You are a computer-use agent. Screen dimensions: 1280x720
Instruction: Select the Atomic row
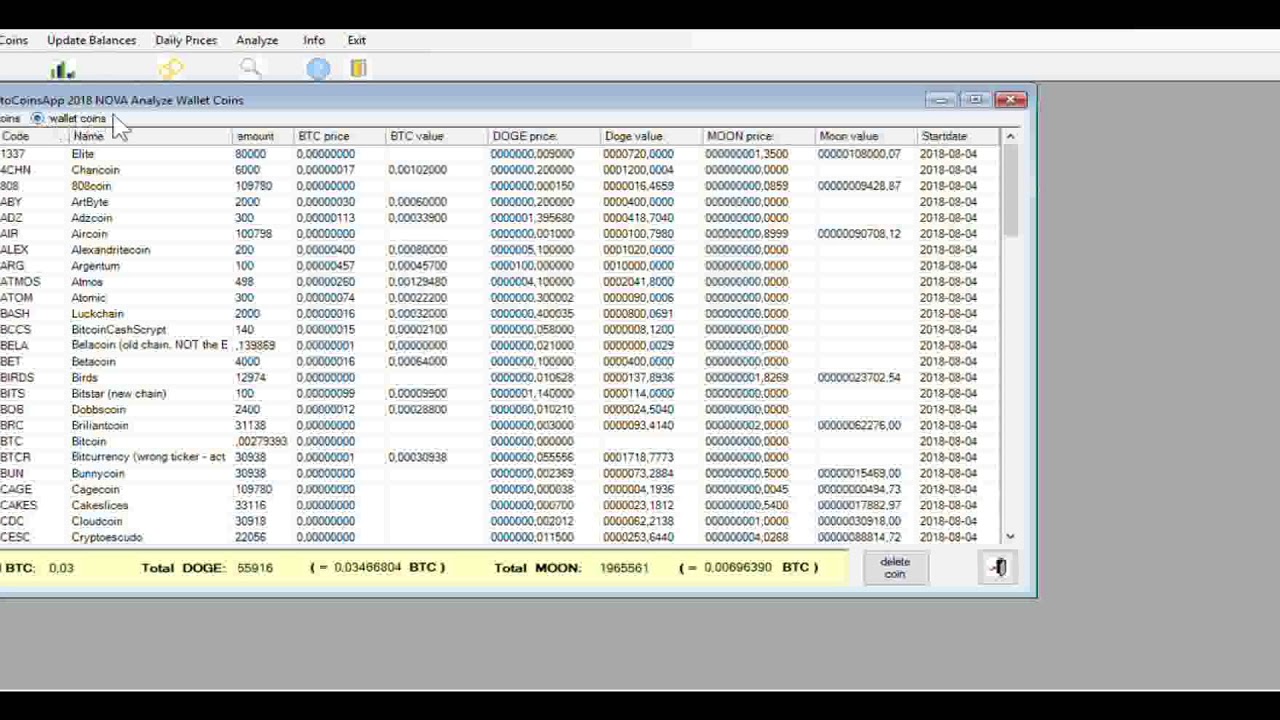(x=500, y=298)
